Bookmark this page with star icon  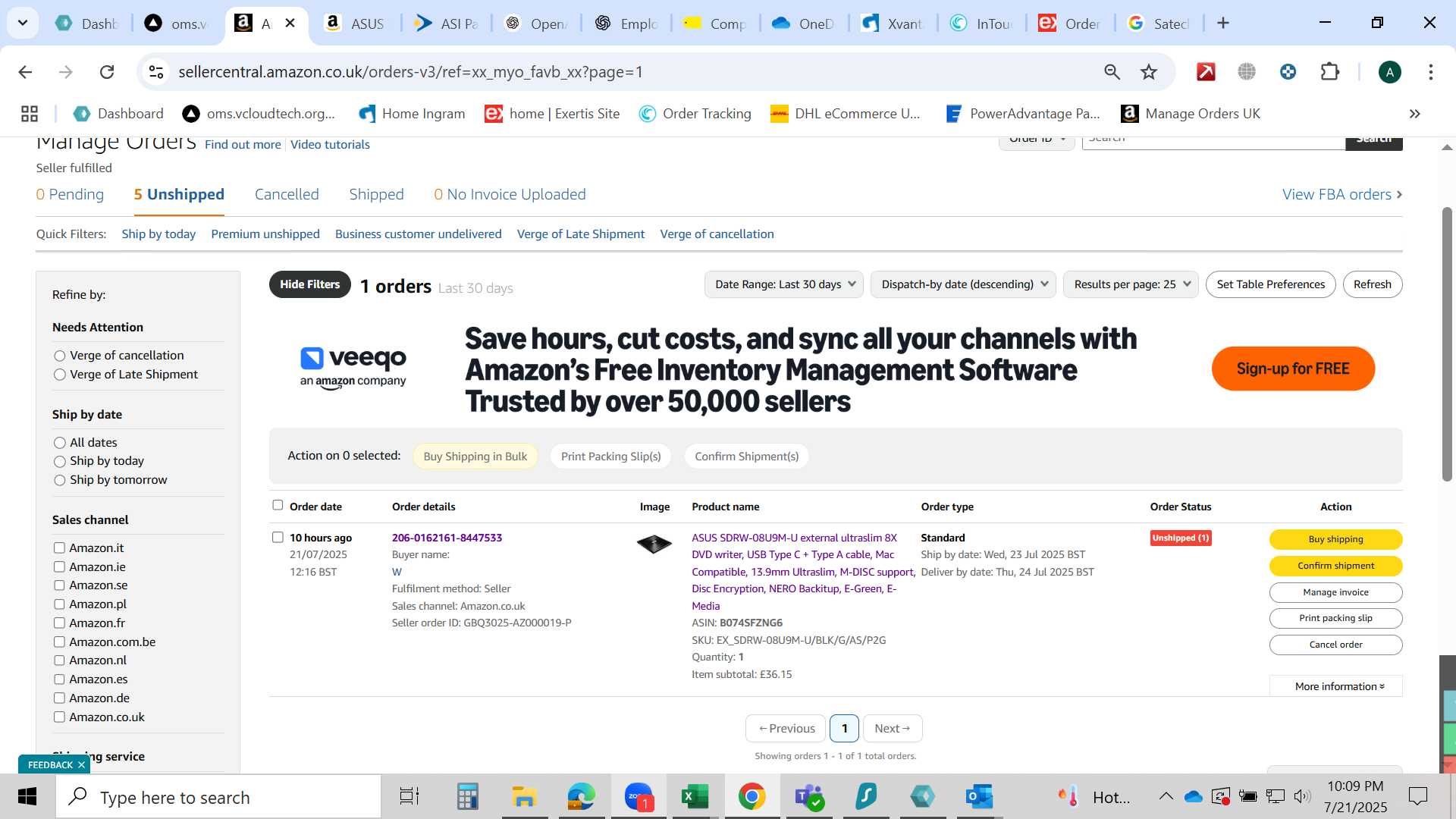coord(1149,72)
